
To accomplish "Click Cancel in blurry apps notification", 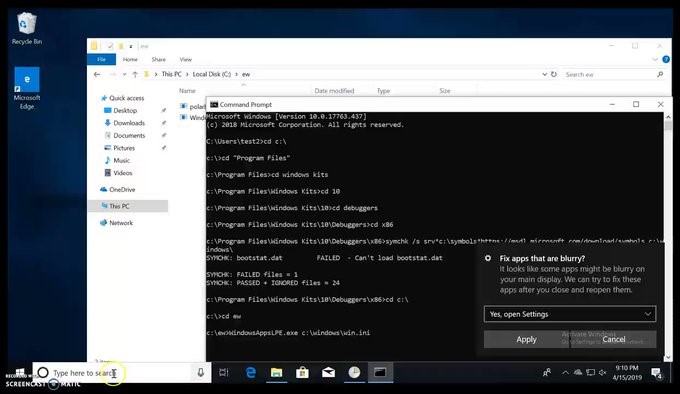I will tap(614, 339).
